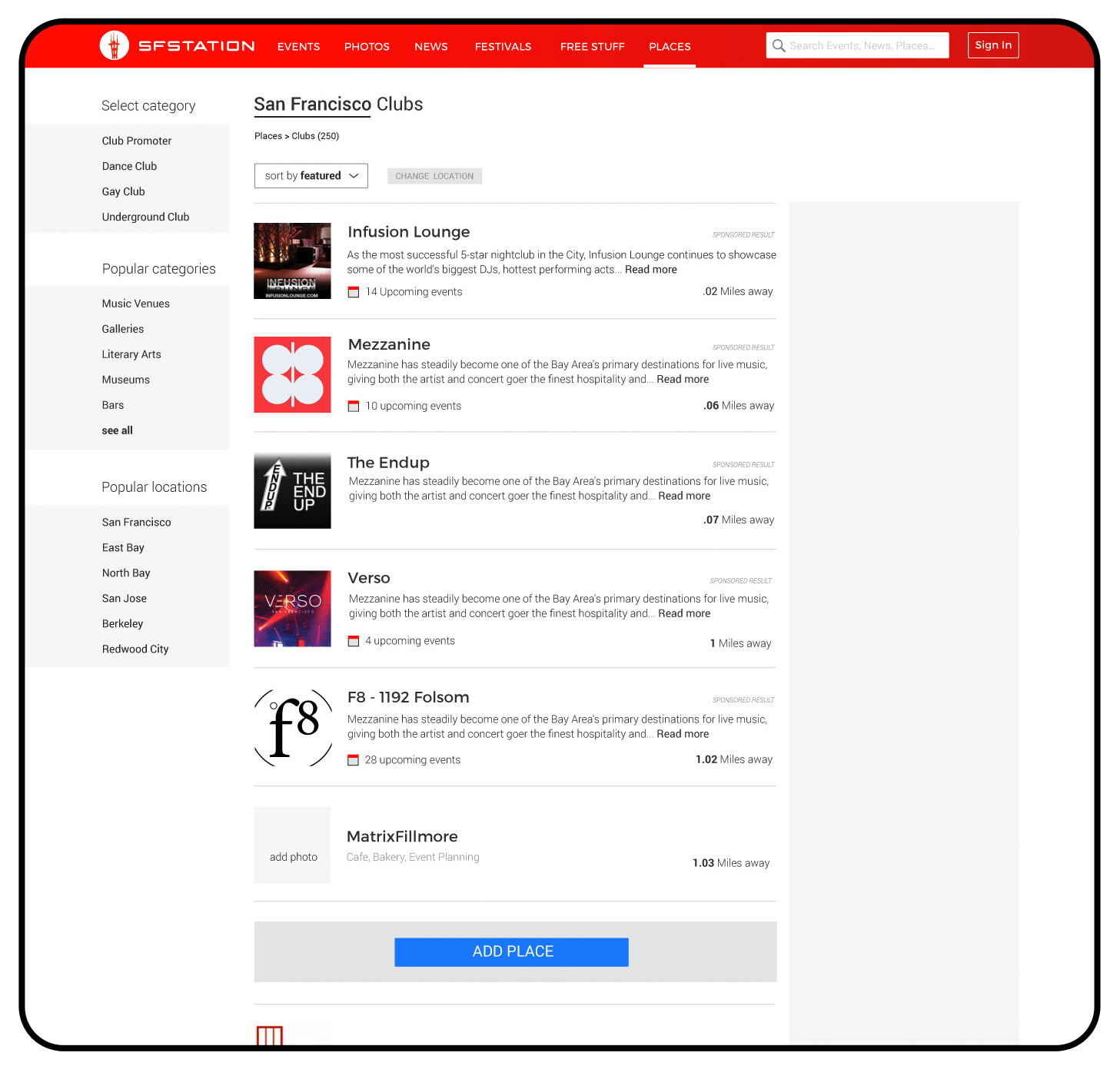The width and height of the screenshot is (1120, 1076).
Task: Select the Gay Club category
Action: [x=123, y=191]
